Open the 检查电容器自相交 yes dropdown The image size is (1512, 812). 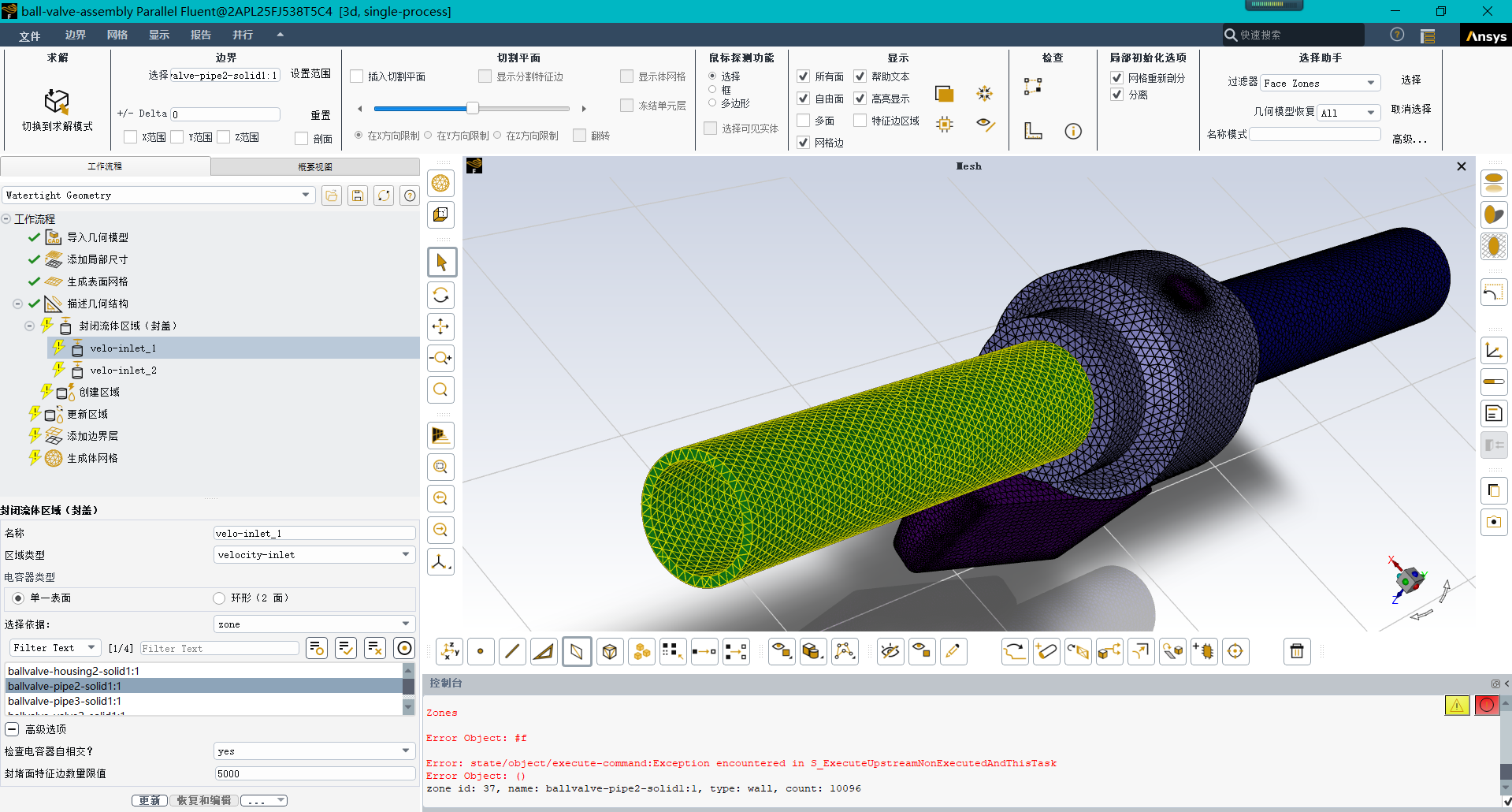[x=314, y=751]
